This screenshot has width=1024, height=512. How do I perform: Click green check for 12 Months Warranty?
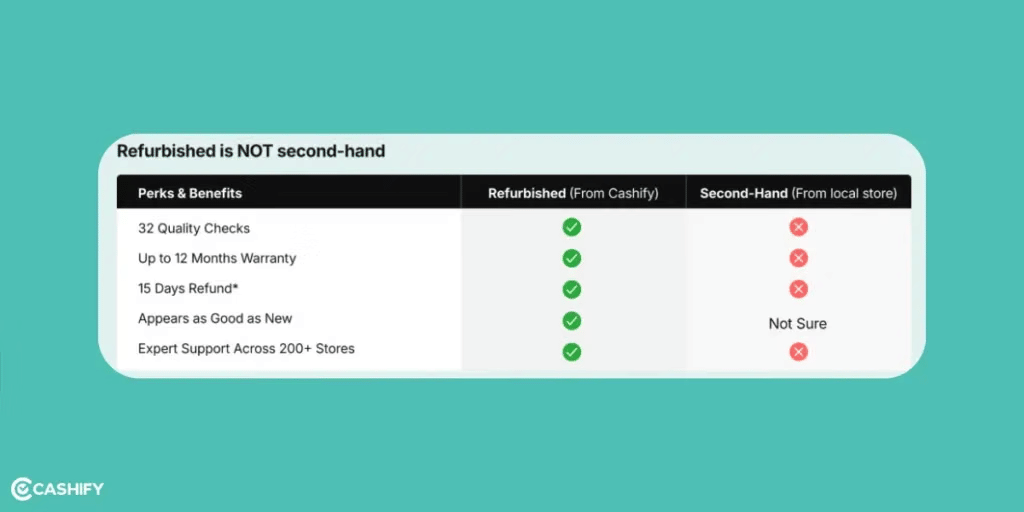pyautogui.click(x=571, y=258)
